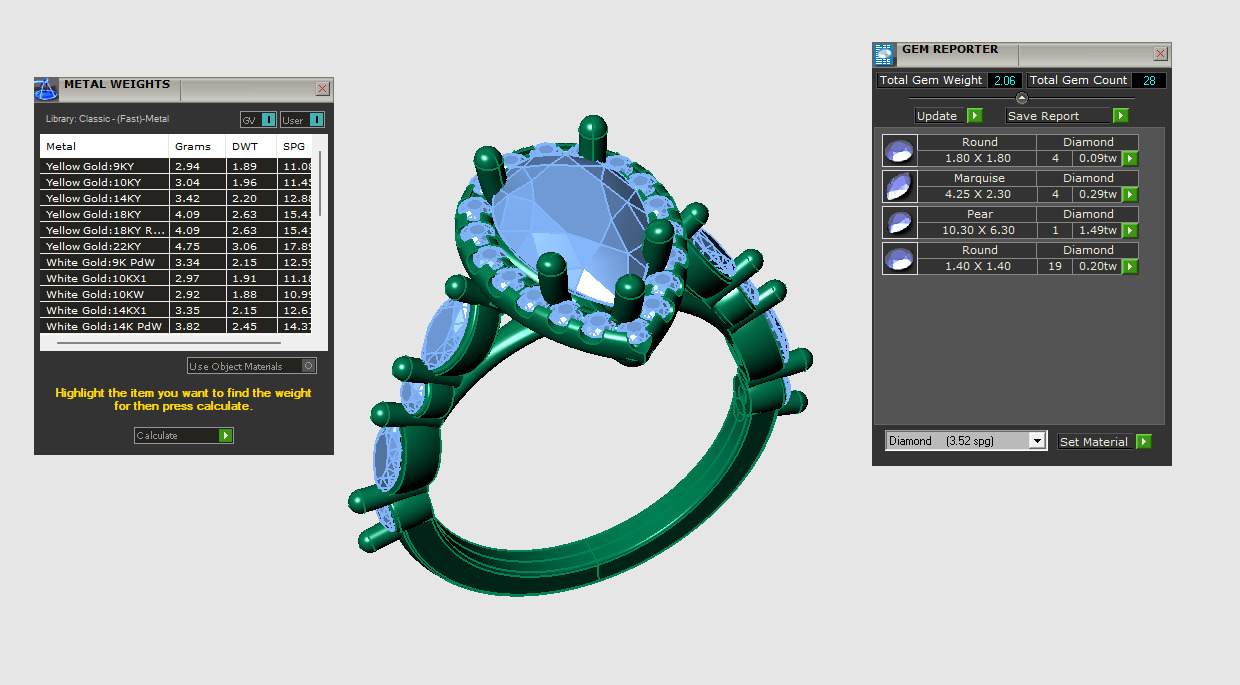
Task: Select the White Gold:14K PdW row
Action: pos(176,326)
